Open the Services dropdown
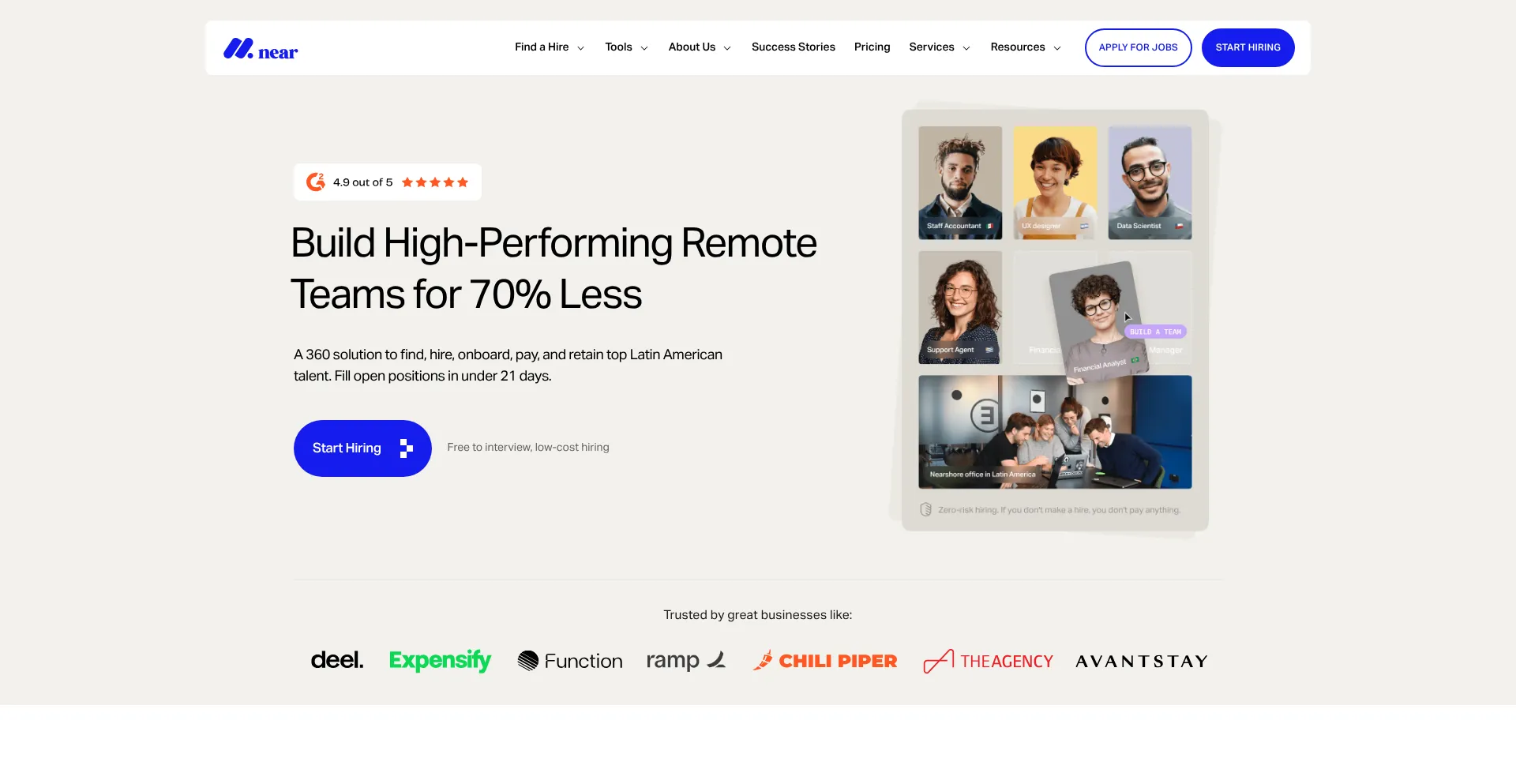The height and width of the screenshot is (784, 1516). point(940,47)
